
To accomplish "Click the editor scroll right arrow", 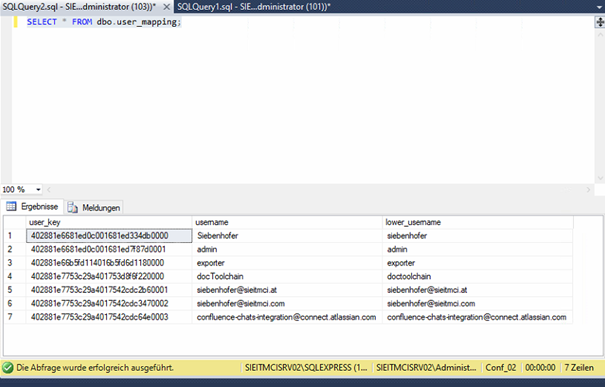I will pyautogui.click(x=588, y=189).
